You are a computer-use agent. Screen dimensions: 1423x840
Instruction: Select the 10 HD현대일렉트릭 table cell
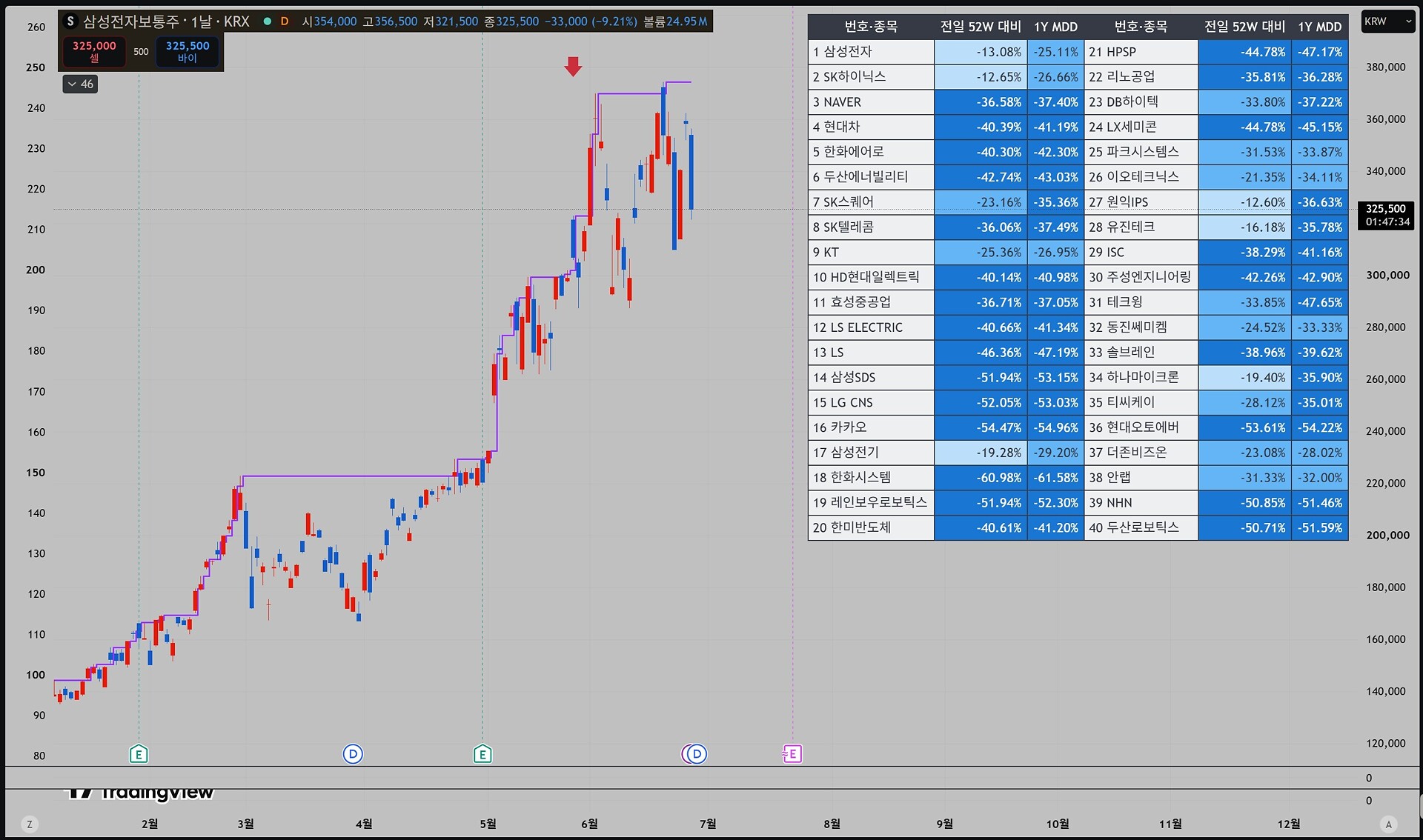(x=871, y=277)
